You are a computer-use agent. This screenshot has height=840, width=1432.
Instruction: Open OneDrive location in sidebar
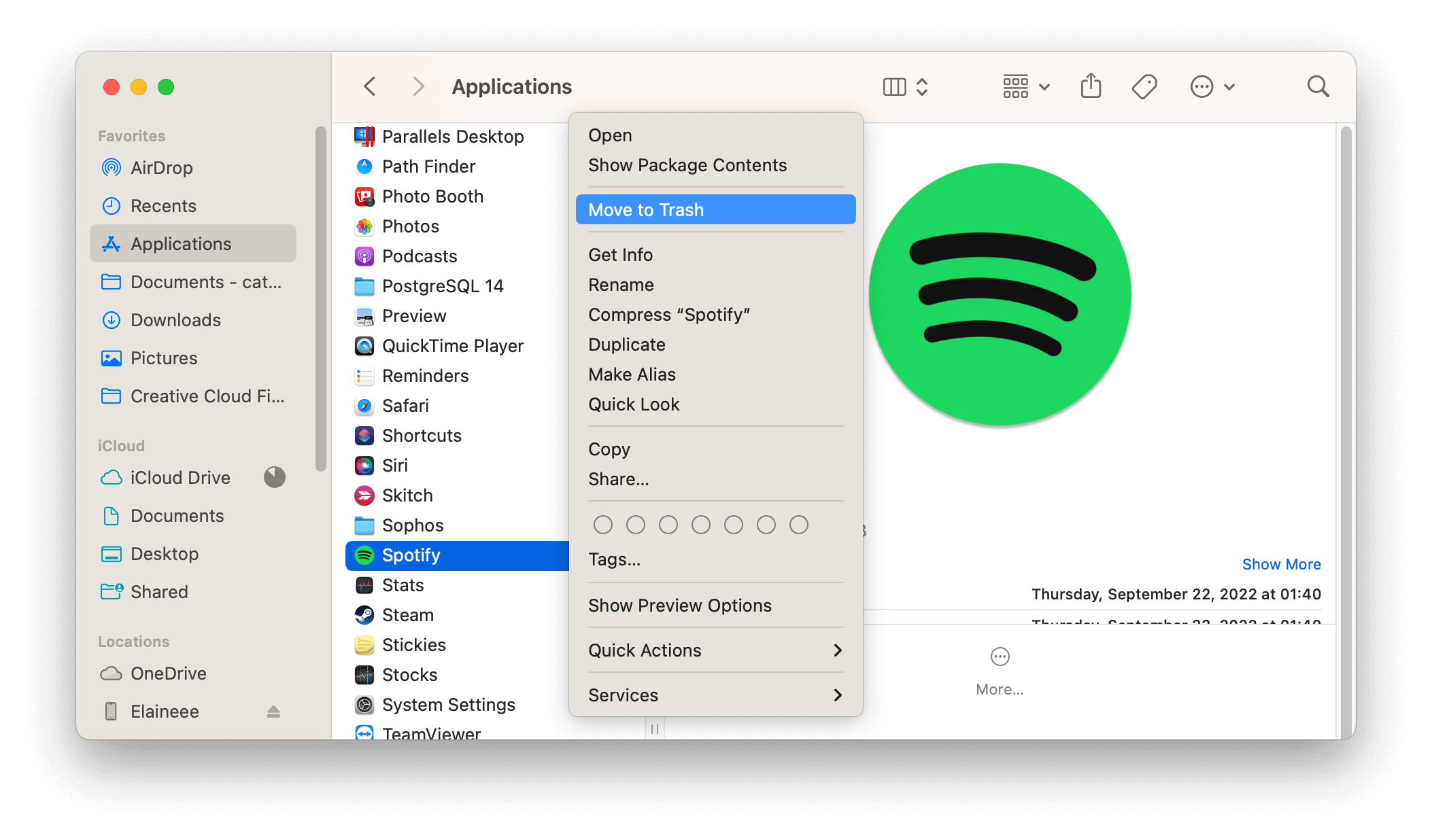(x=193, y=673)
